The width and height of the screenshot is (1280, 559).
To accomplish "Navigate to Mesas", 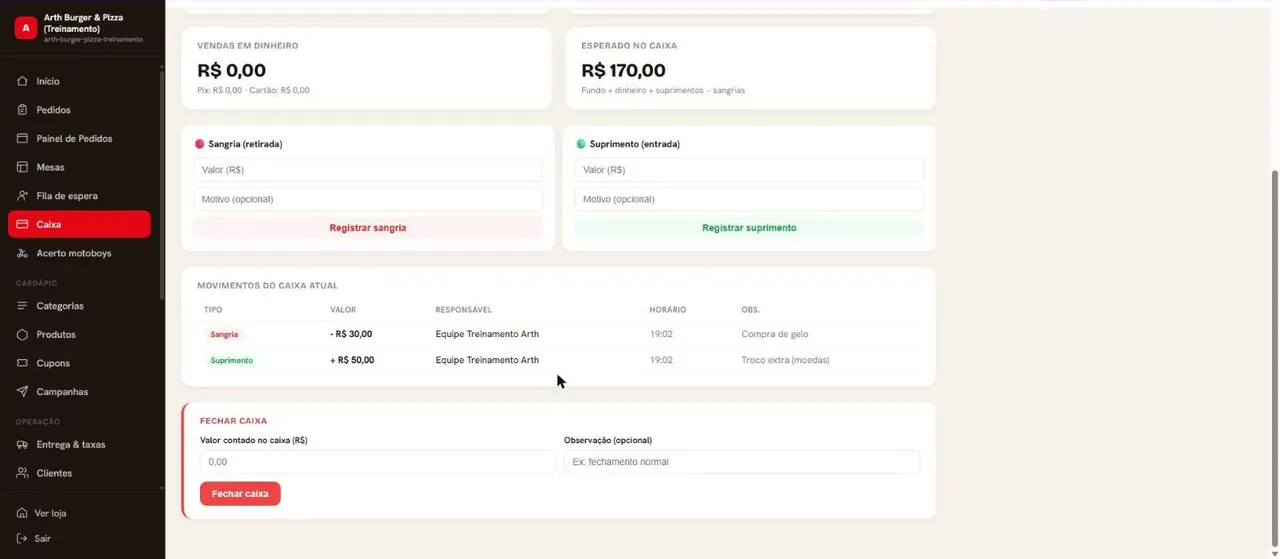I will [79, 167].
